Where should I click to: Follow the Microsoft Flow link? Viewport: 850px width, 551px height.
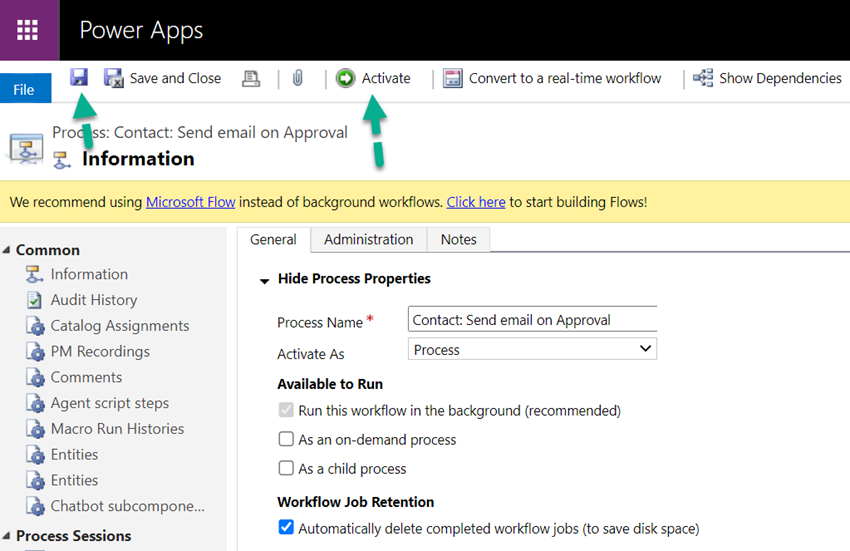coord(190,202)
